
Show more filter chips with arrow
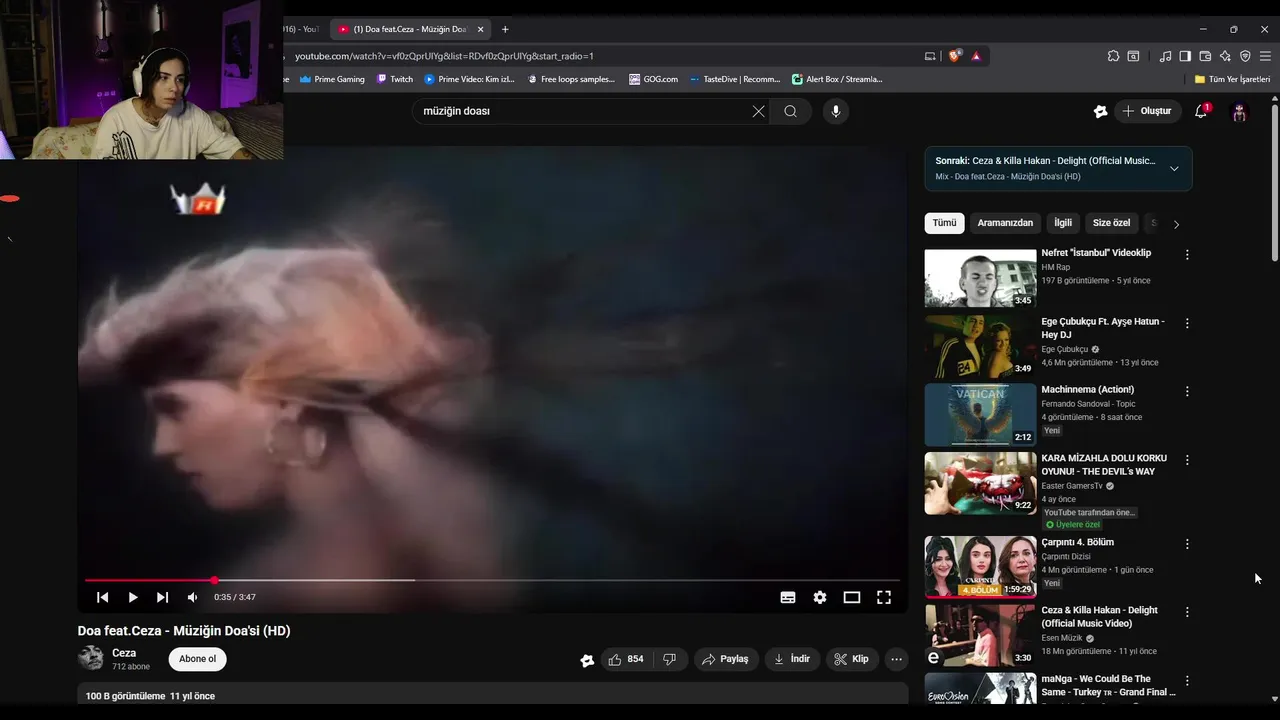pos(1176,224)
